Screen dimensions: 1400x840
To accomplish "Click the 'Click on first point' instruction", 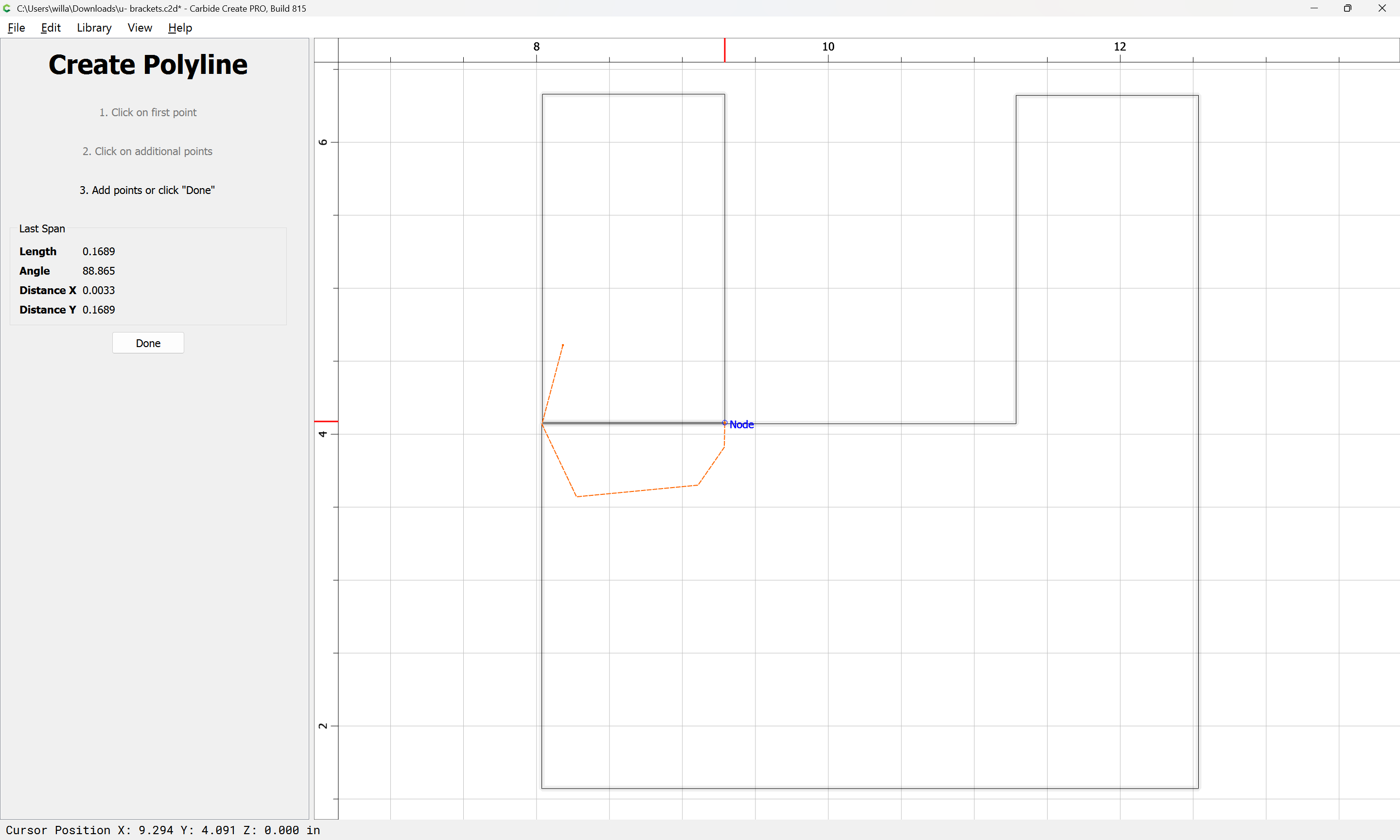I will [148, 112].
